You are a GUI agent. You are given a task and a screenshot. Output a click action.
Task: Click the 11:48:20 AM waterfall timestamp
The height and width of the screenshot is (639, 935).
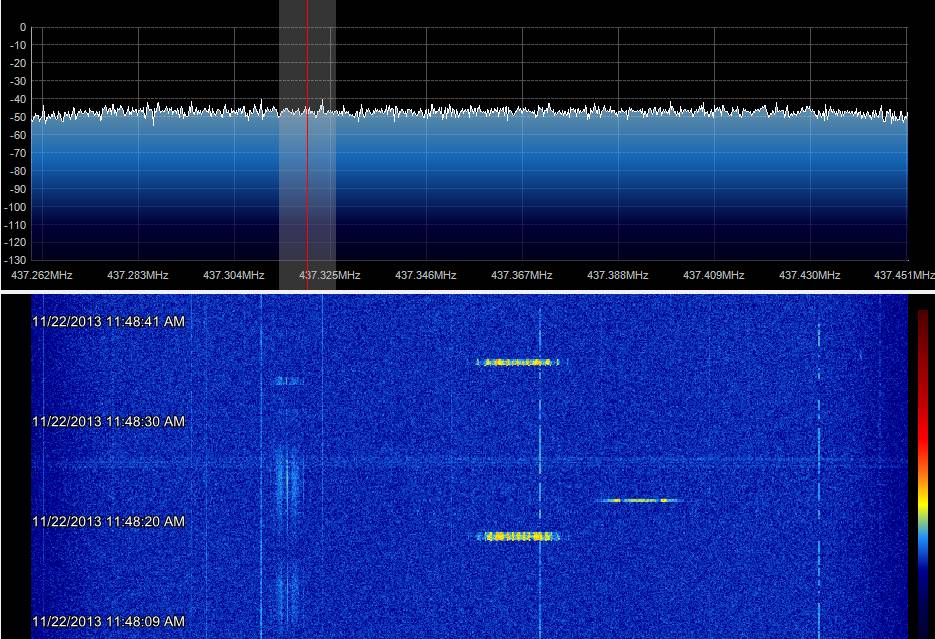[x=109, y=522]
